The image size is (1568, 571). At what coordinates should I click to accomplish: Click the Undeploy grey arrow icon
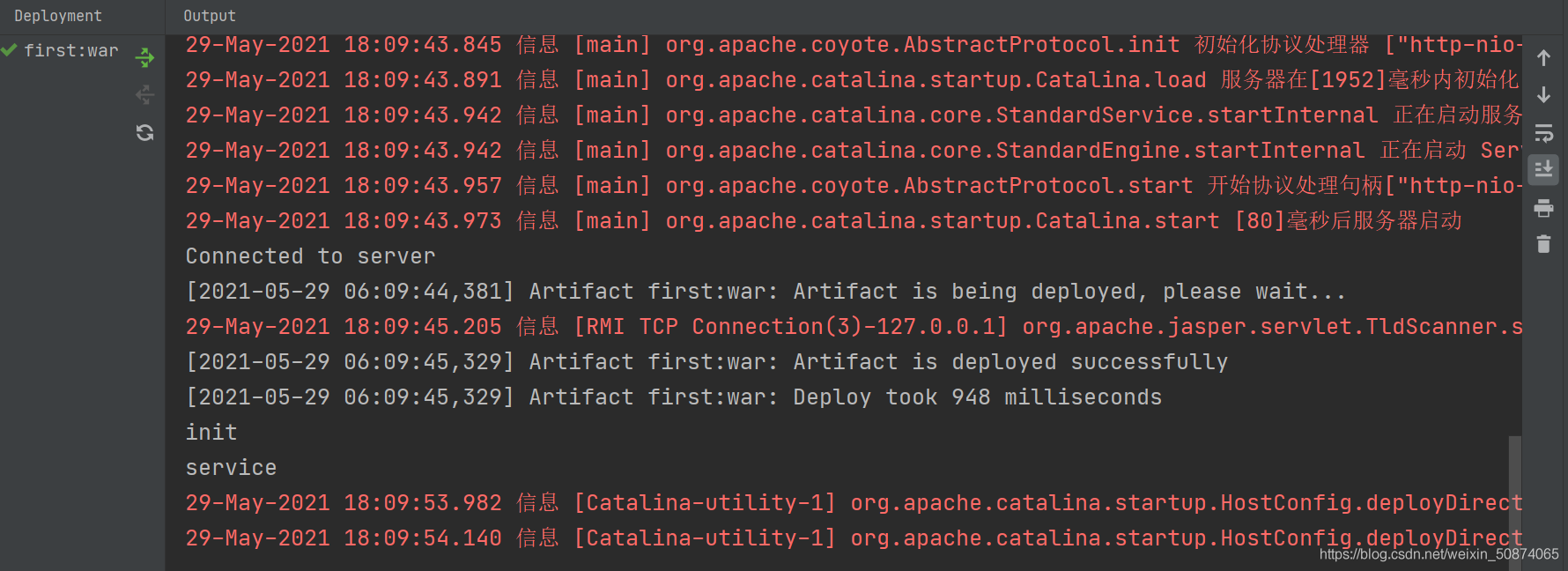(x=144, y=95)
